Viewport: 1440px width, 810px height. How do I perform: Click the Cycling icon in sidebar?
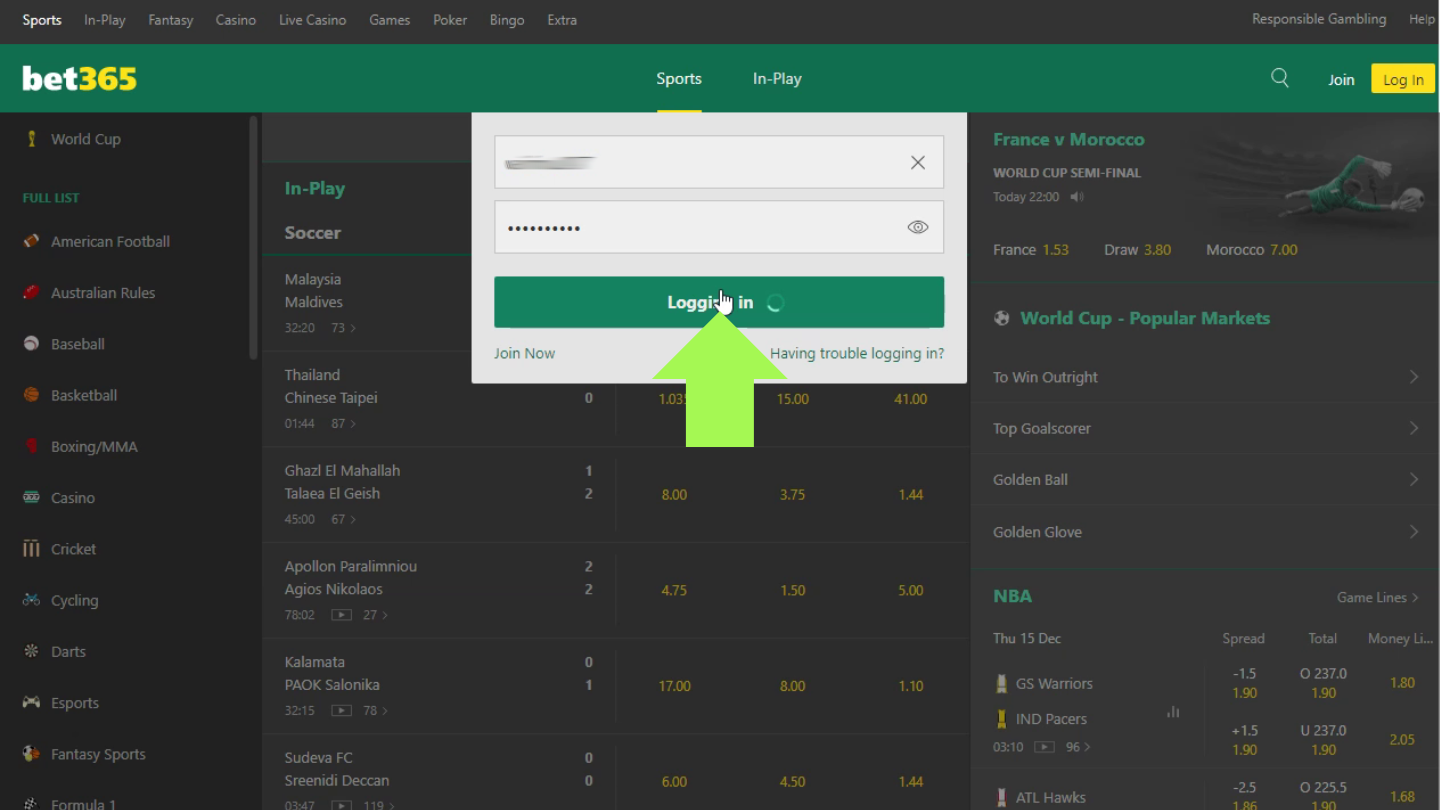[32, 600]
